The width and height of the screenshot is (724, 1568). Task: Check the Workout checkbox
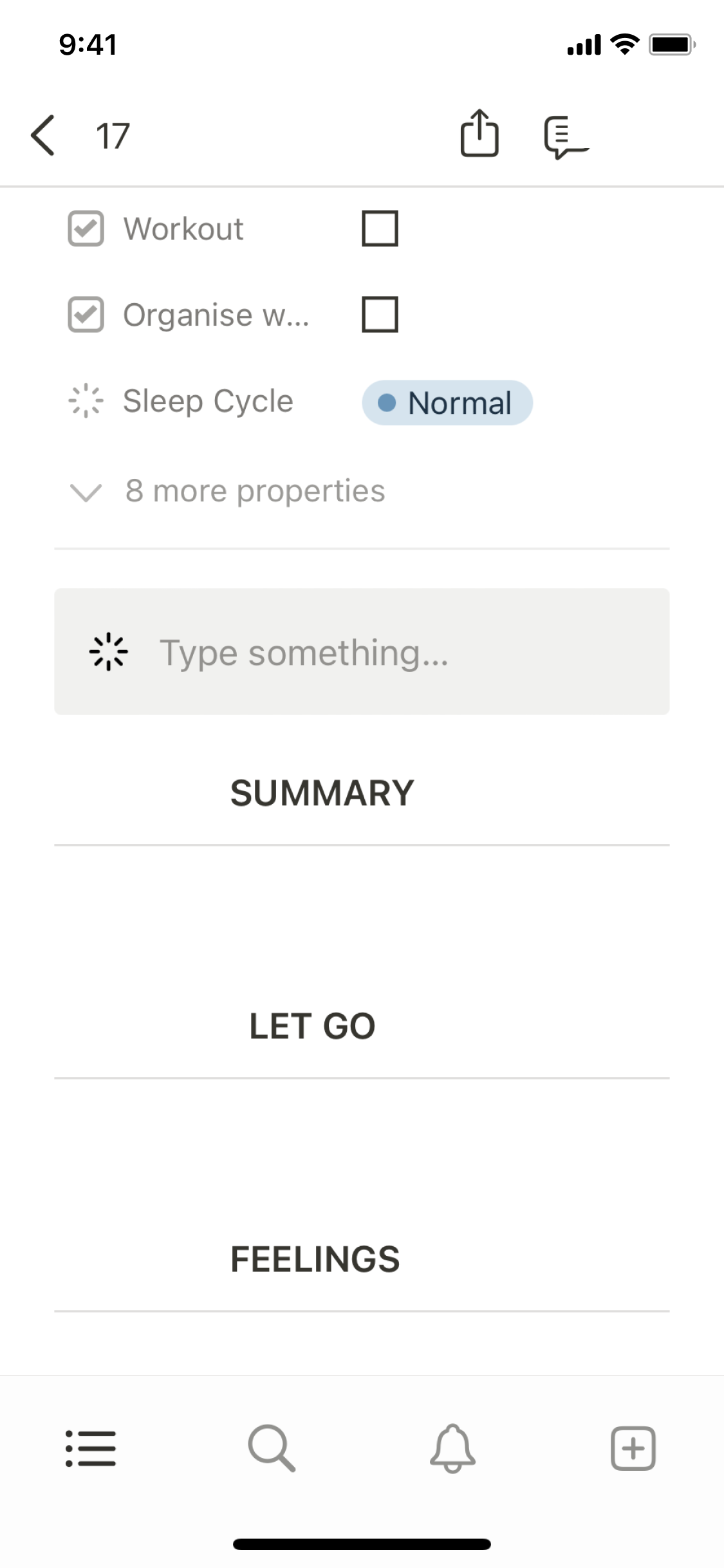[380, 229]
